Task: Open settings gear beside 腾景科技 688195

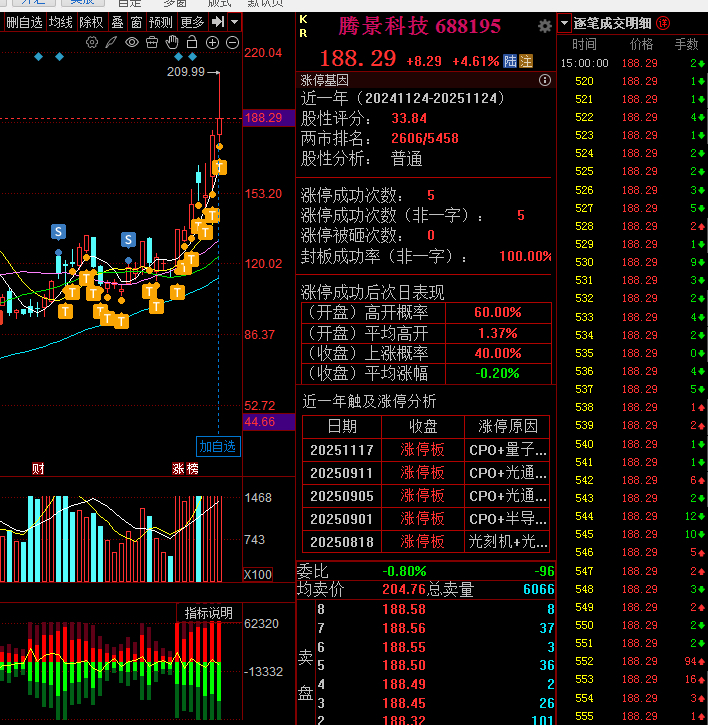Action: coord(545,26)
